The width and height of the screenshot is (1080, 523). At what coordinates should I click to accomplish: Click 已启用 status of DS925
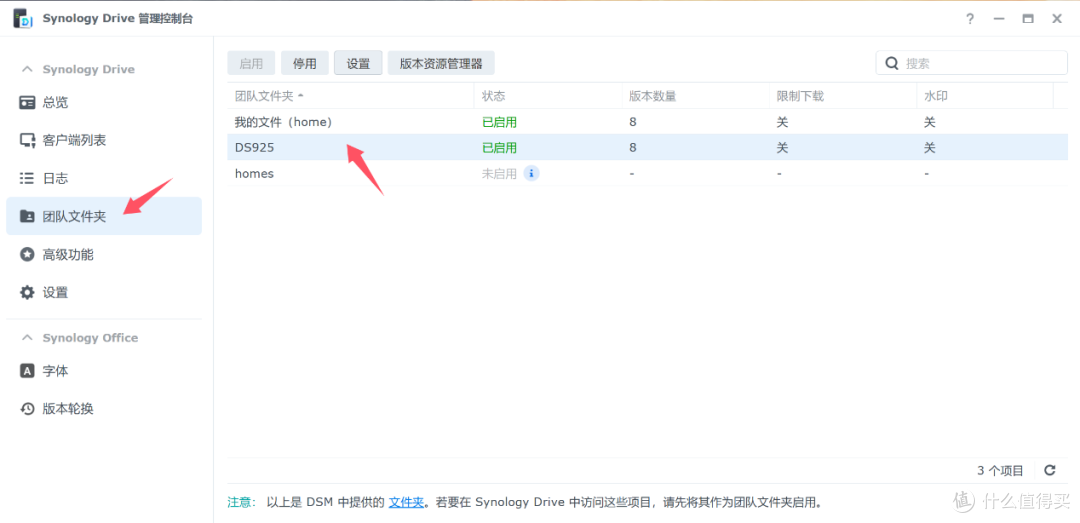pos(499,148)
